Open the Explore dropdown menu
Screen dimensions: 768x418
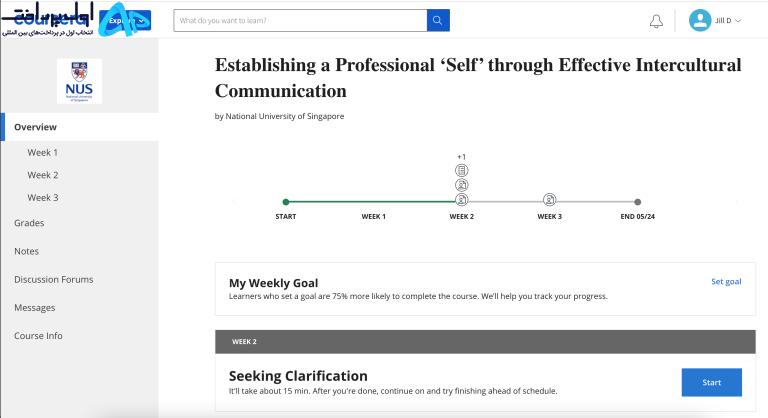click(x=125, y=21)
